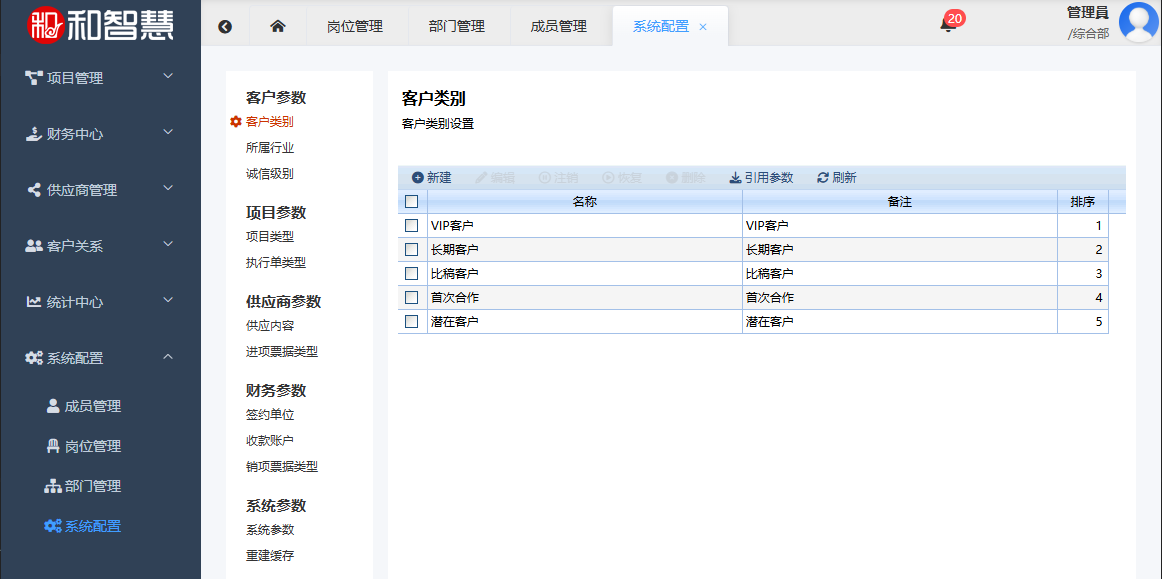The width and height of the screenshot is (1162, 579).
Task: Check the 长期客户 row checkbox
Action: [x=412, y=250]
